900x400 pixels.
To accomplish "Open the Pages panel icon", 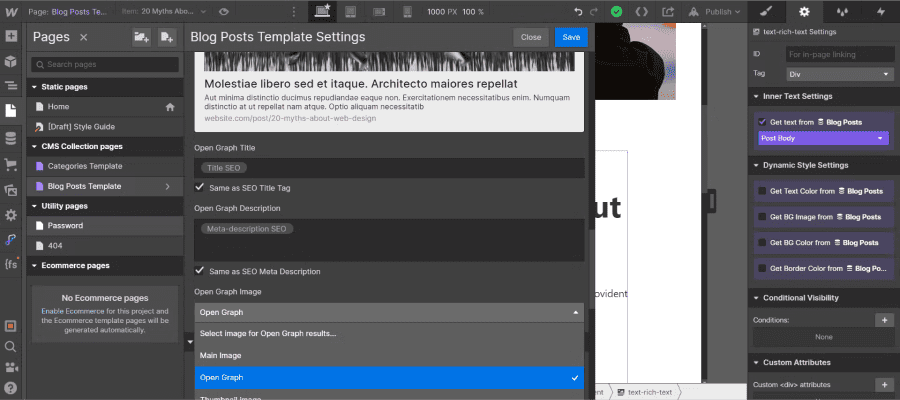I will pyautogui.click(x=11, y=111).
